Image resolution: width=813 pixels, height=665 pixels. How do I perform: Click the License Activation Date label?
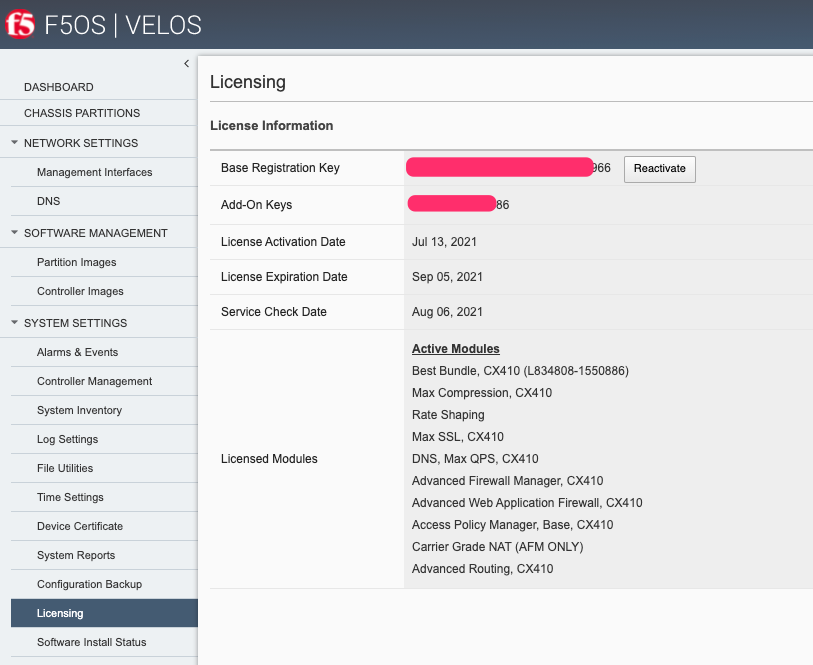click(283, 242)
